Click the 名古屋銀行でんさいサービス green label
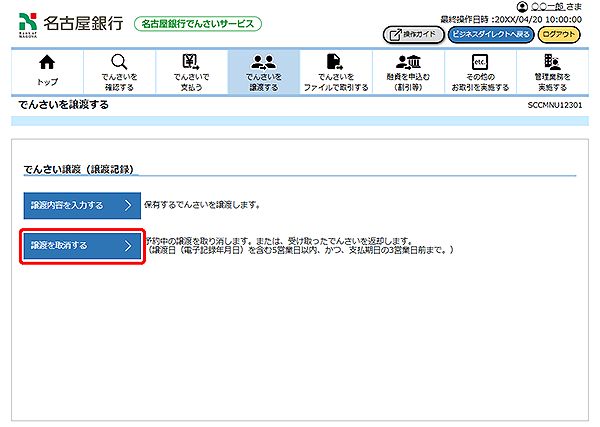The width and height of the screenshot is (600, 427). point(198,23)
